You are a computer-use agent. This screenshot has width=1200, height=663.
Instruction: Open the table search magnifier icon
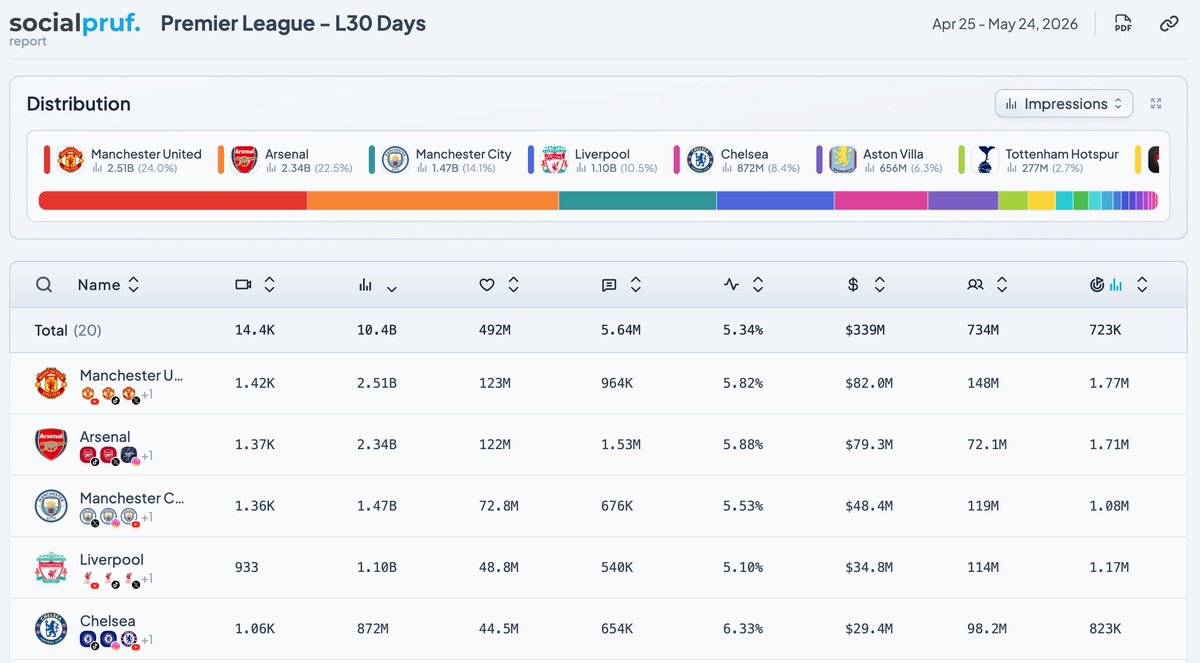tap(44, 285)
